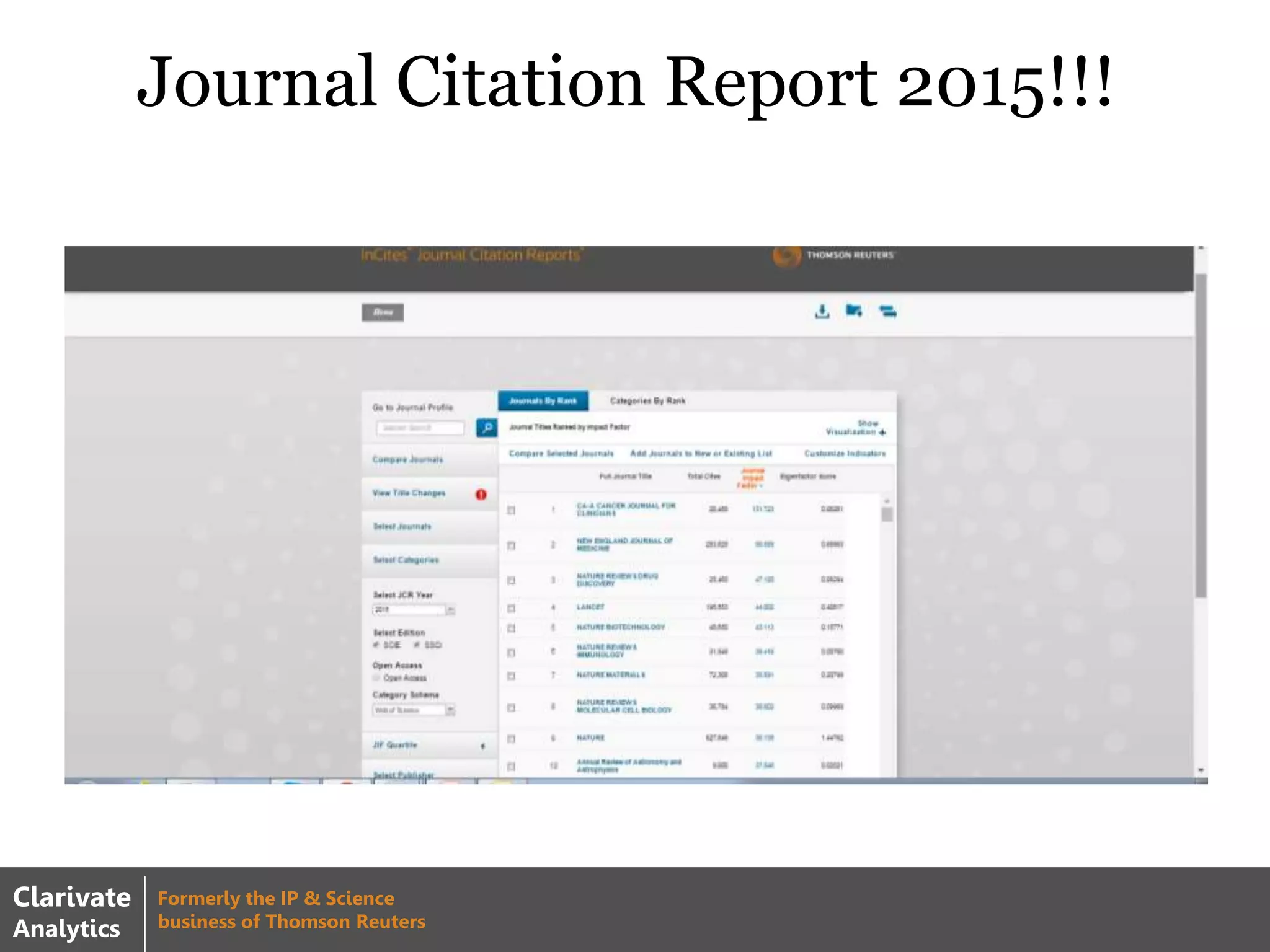Click Compare Journals in left sidebar
This screenshot has height=952, width=1270.
point(407,460)
